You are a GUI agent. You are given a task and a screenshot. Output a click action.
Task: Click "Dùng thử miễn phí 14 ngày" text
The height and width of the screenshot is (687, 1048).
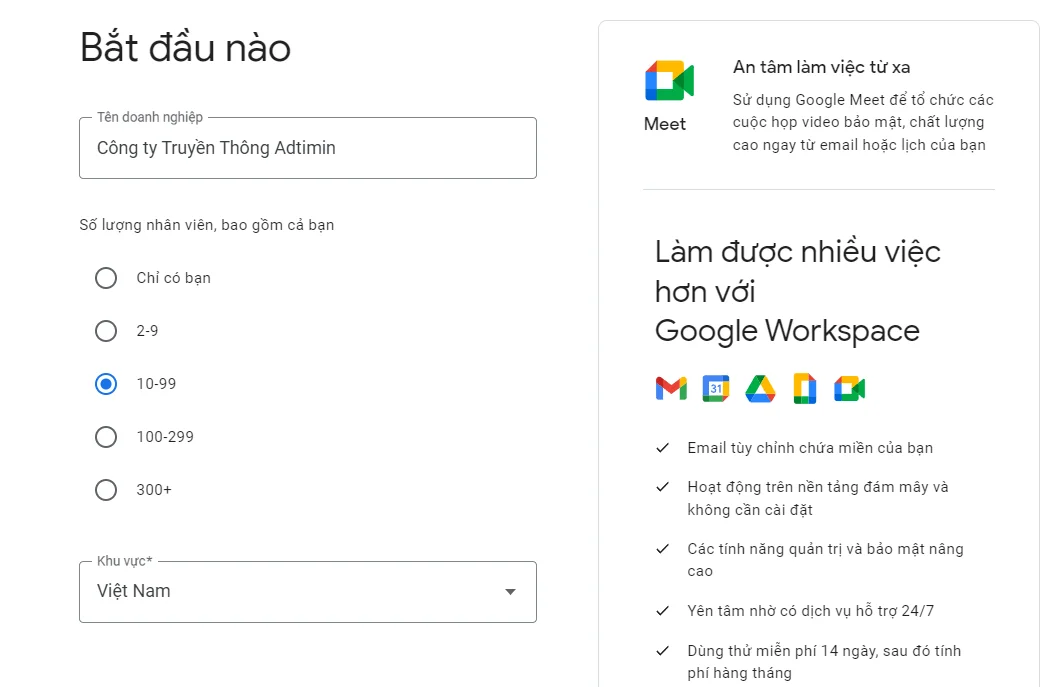tap(824, 661)
